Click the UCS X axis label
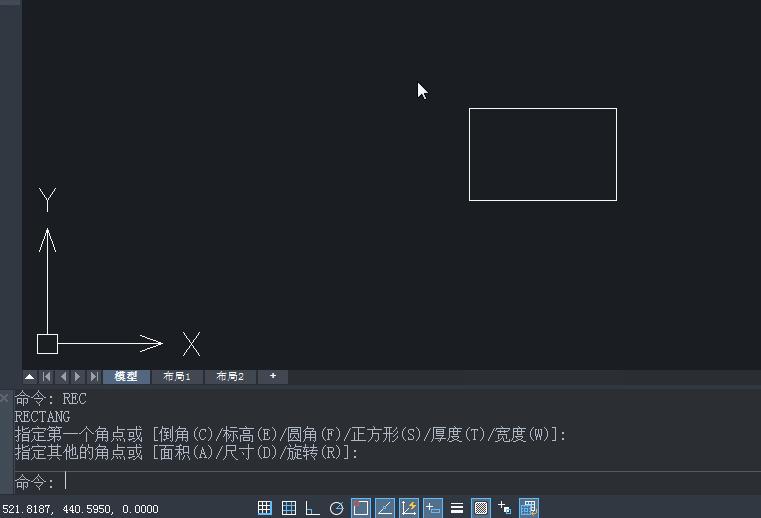This screenshot has height=518, width=761. pyautogui.click(x=191, y=344)
